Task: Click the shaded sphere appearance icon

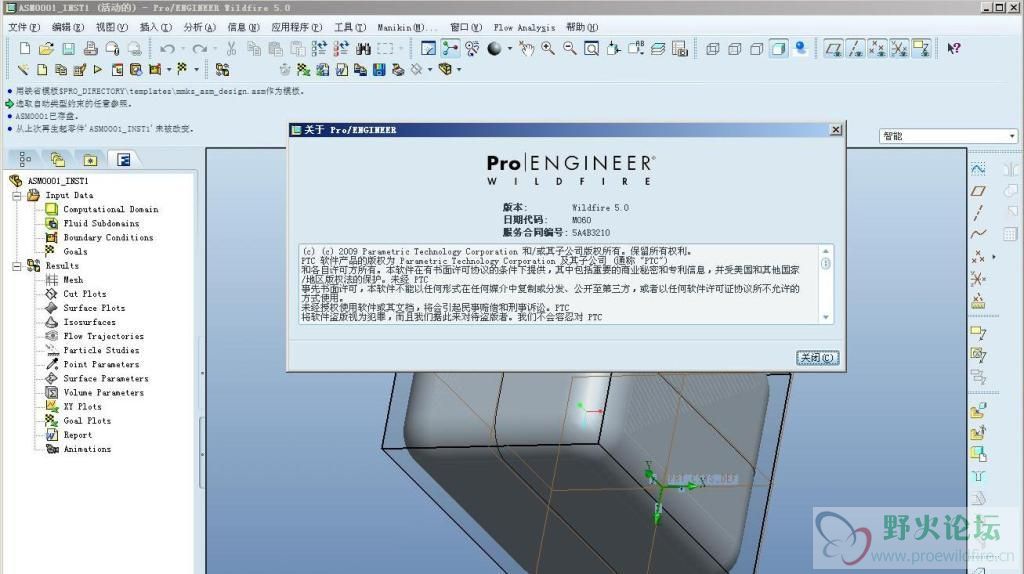Action: (x=494, y=48)
